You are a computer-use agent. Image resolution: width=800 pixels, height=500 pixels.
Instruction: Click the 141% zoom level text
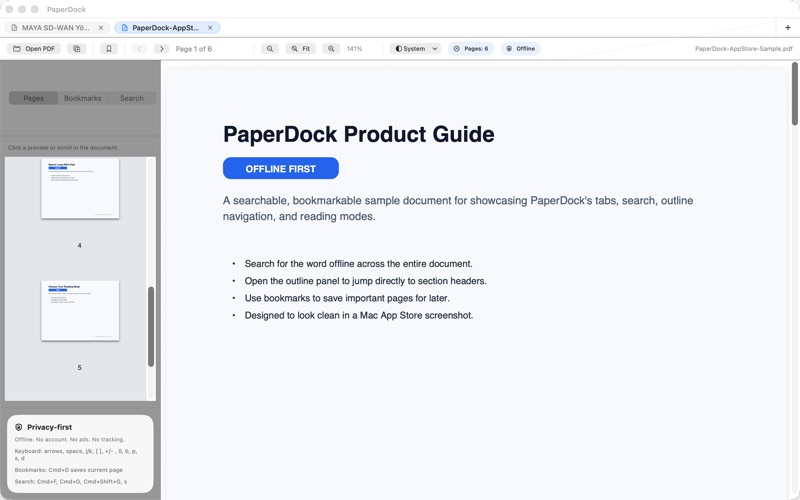(x=354, y=49)
